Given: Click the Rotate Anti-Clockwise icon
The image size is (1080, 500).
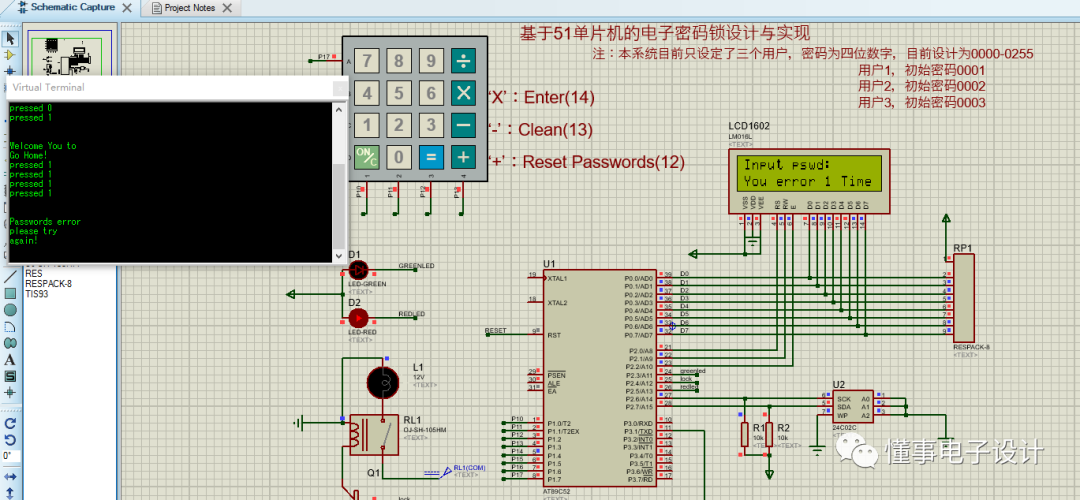Looking at the screenshot, I should click(10, 439).
